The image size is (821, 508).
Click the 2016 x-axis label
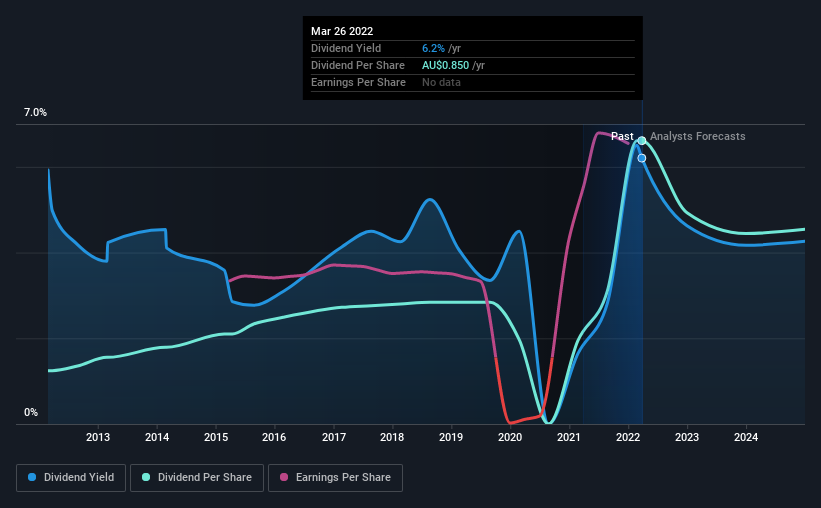click(x=274, y=437)
